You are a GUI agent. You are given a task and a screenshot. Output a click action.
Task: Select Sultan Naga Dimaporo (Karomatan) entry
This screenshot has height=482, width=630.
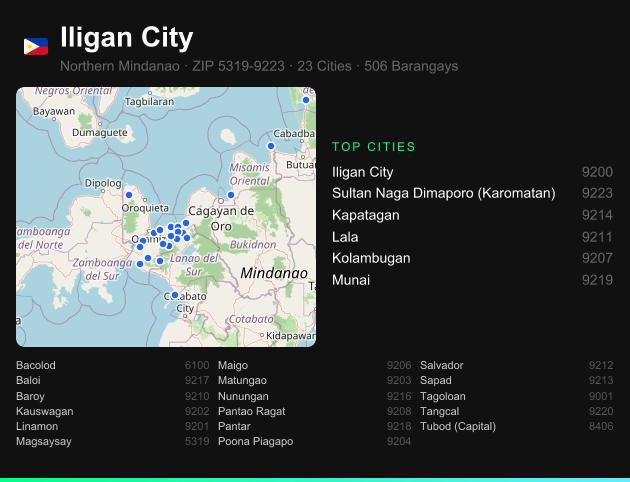click(x=472, y=193)
